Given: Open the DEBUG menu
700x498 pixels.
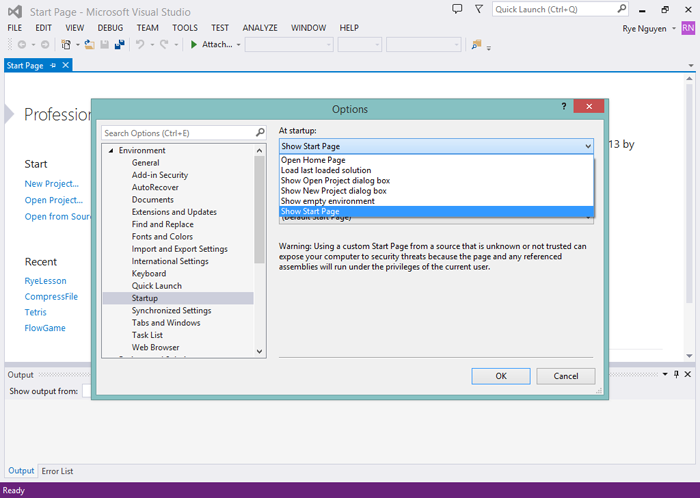Looking at the screenshot, I should (110, 28).
